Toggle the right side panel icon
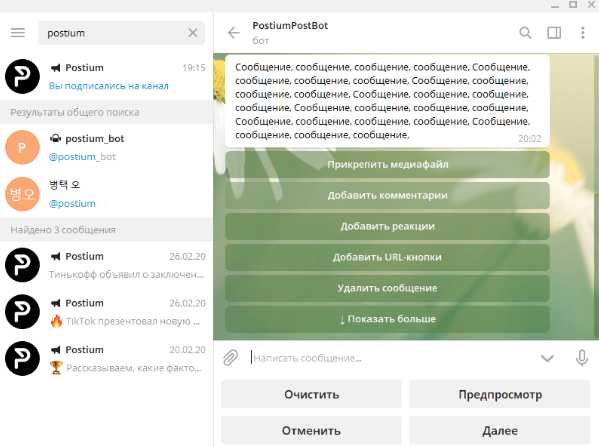This screenshot has width=599, height=447. coord(554,33)
